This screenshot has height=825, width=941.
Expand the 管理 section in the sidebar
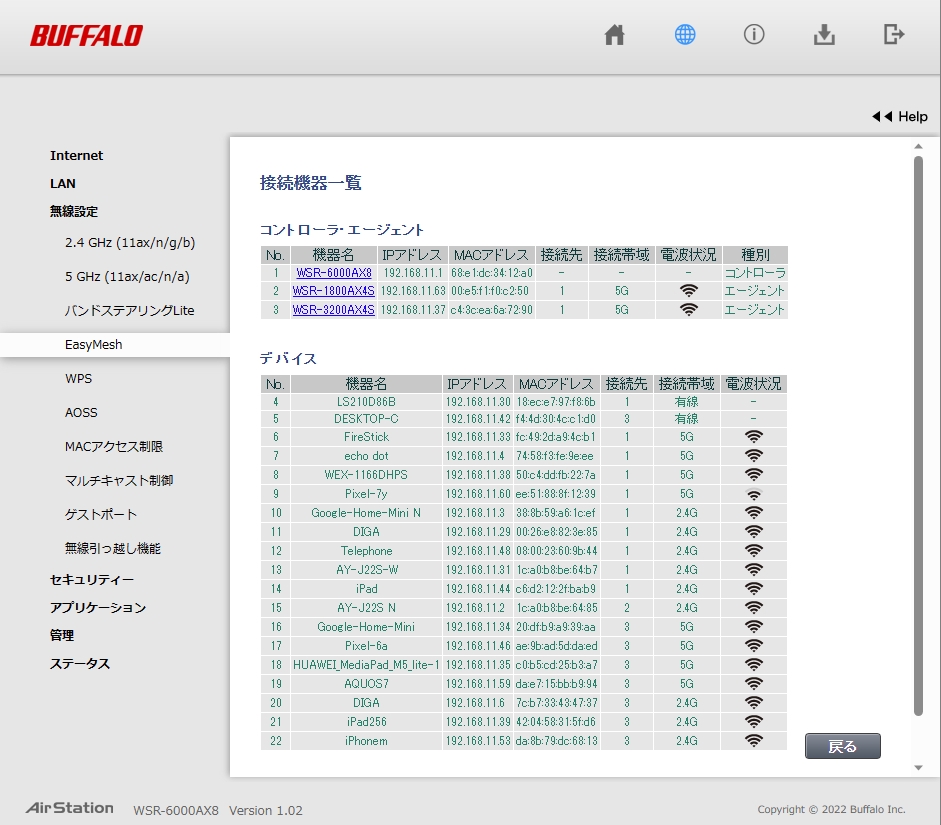61,635
